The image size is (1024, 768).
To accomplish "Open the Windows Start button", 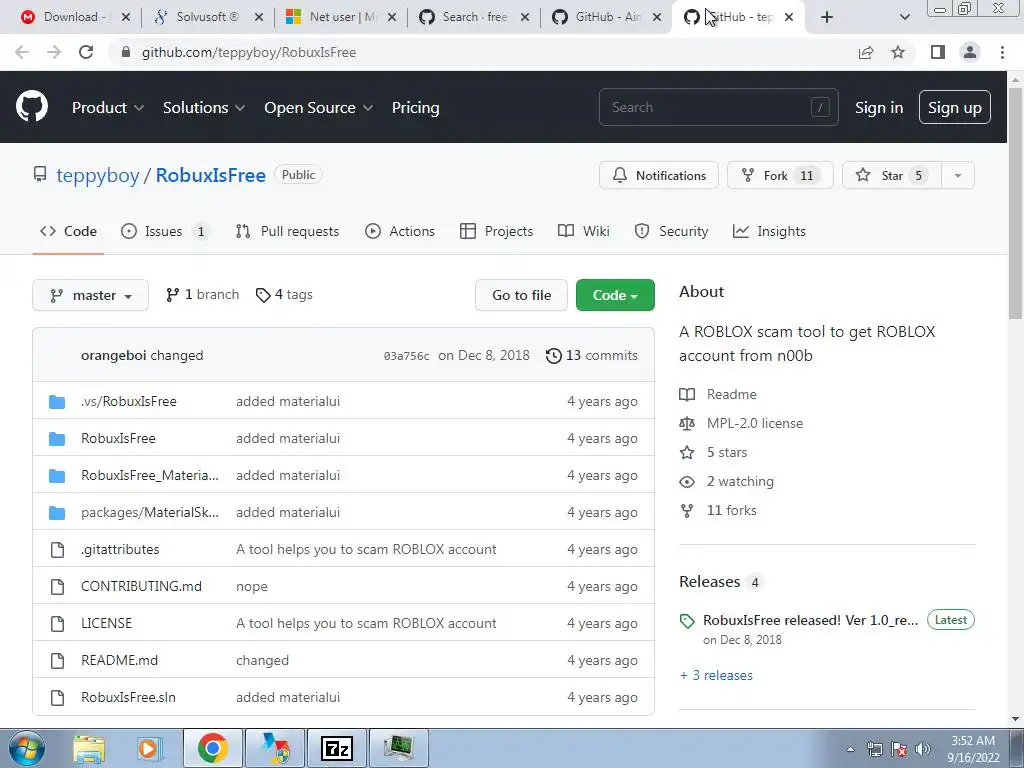I will pyautogui.click(x=27, y=748).
